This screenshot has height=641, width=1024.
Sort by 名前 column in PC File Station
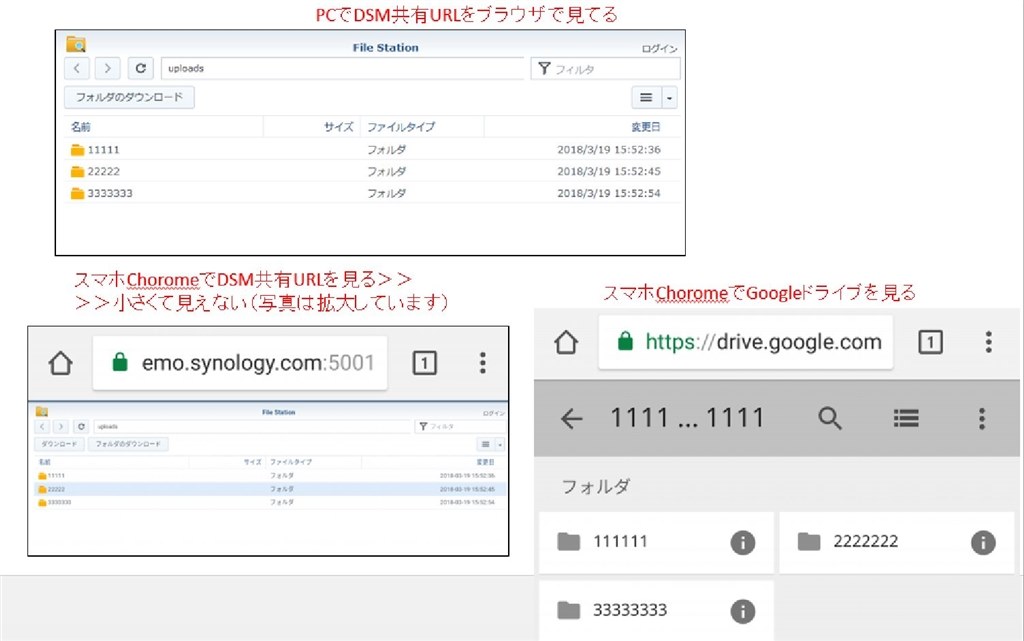pyautogui.click(x=80, y=127)
